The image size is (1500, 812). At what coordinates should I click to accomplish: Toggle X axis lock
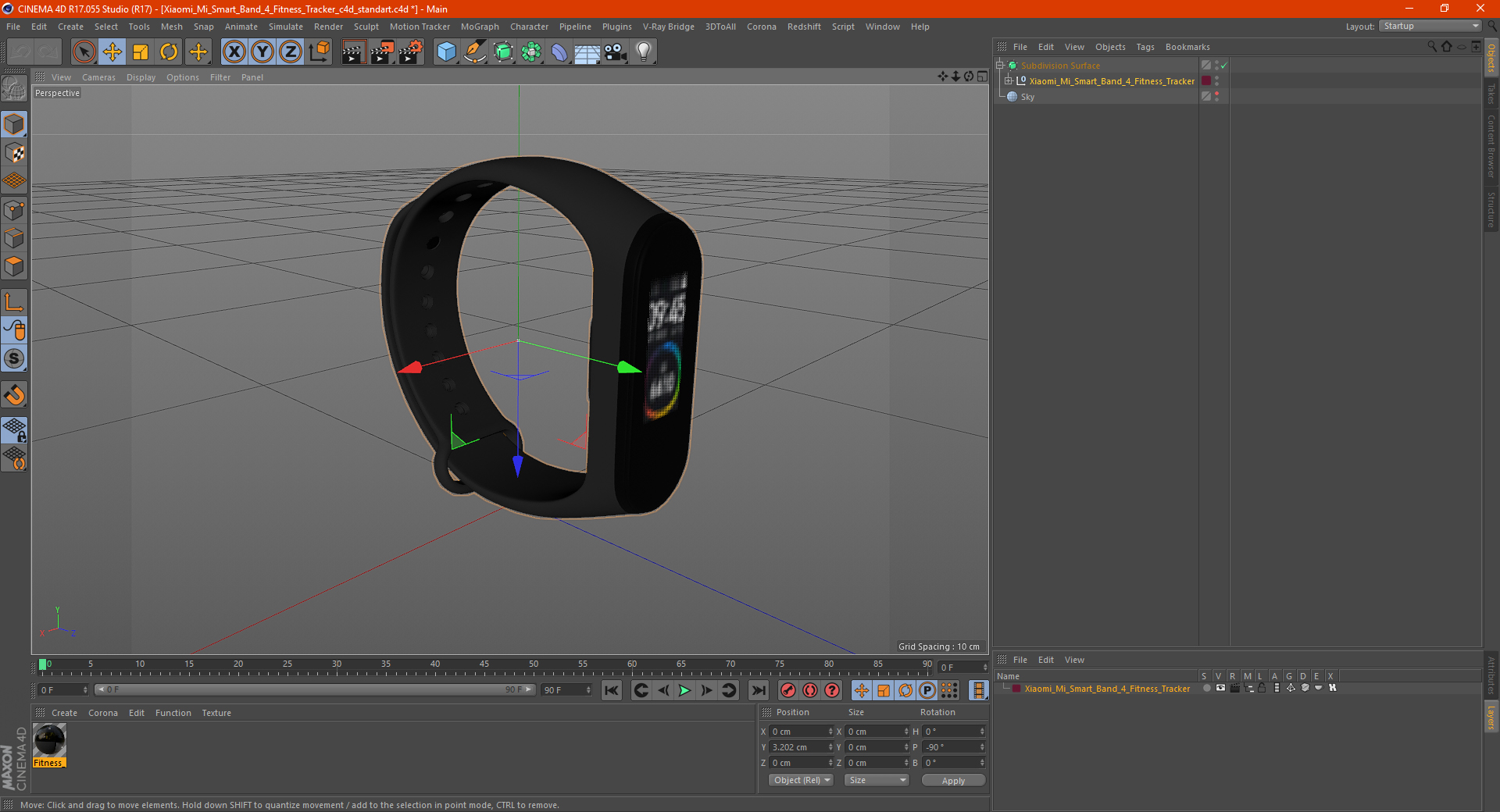(234, 52)
